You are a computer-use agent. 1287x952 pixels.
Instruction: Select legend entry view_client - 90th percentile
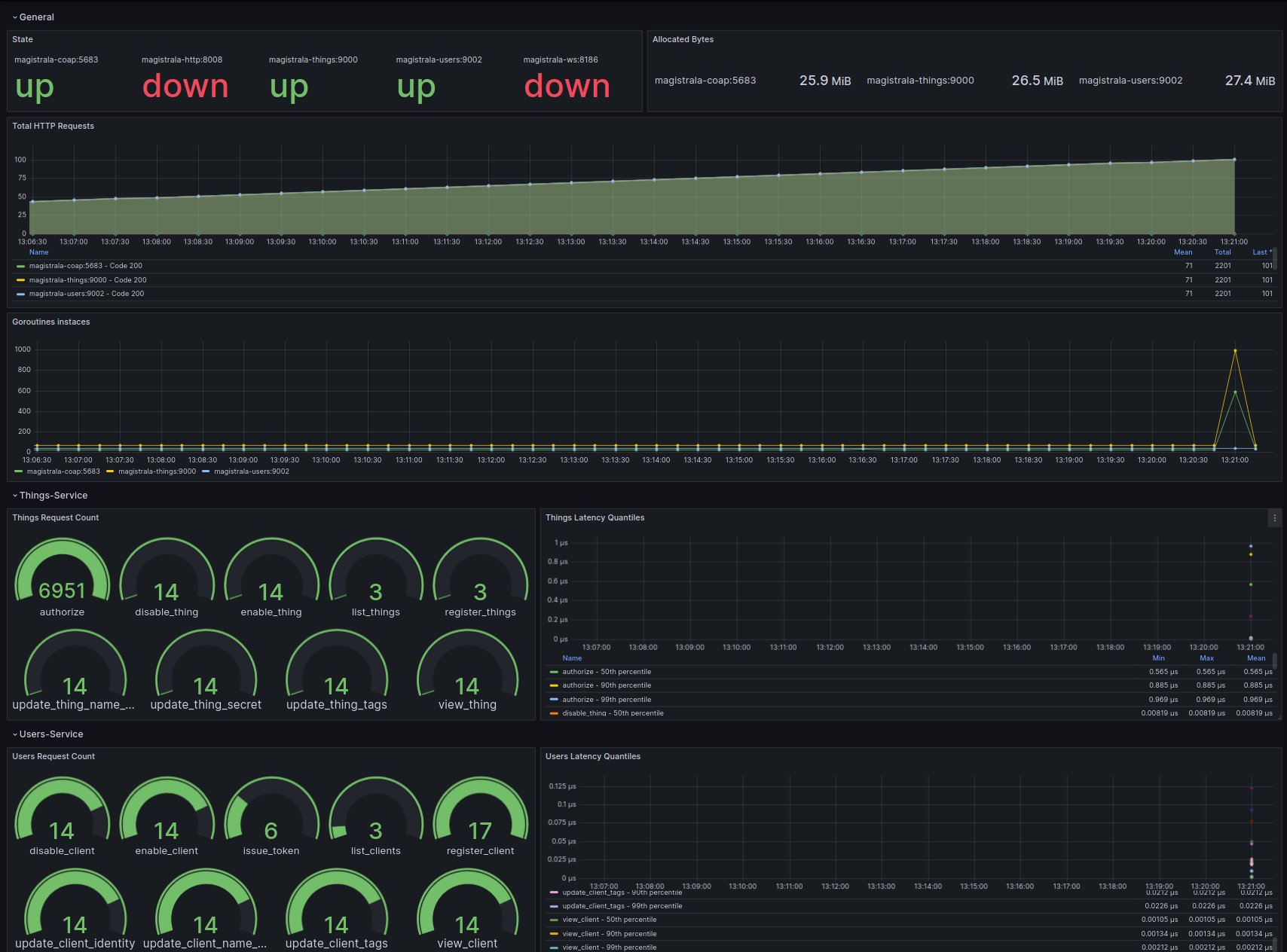[x=610, y=933]
